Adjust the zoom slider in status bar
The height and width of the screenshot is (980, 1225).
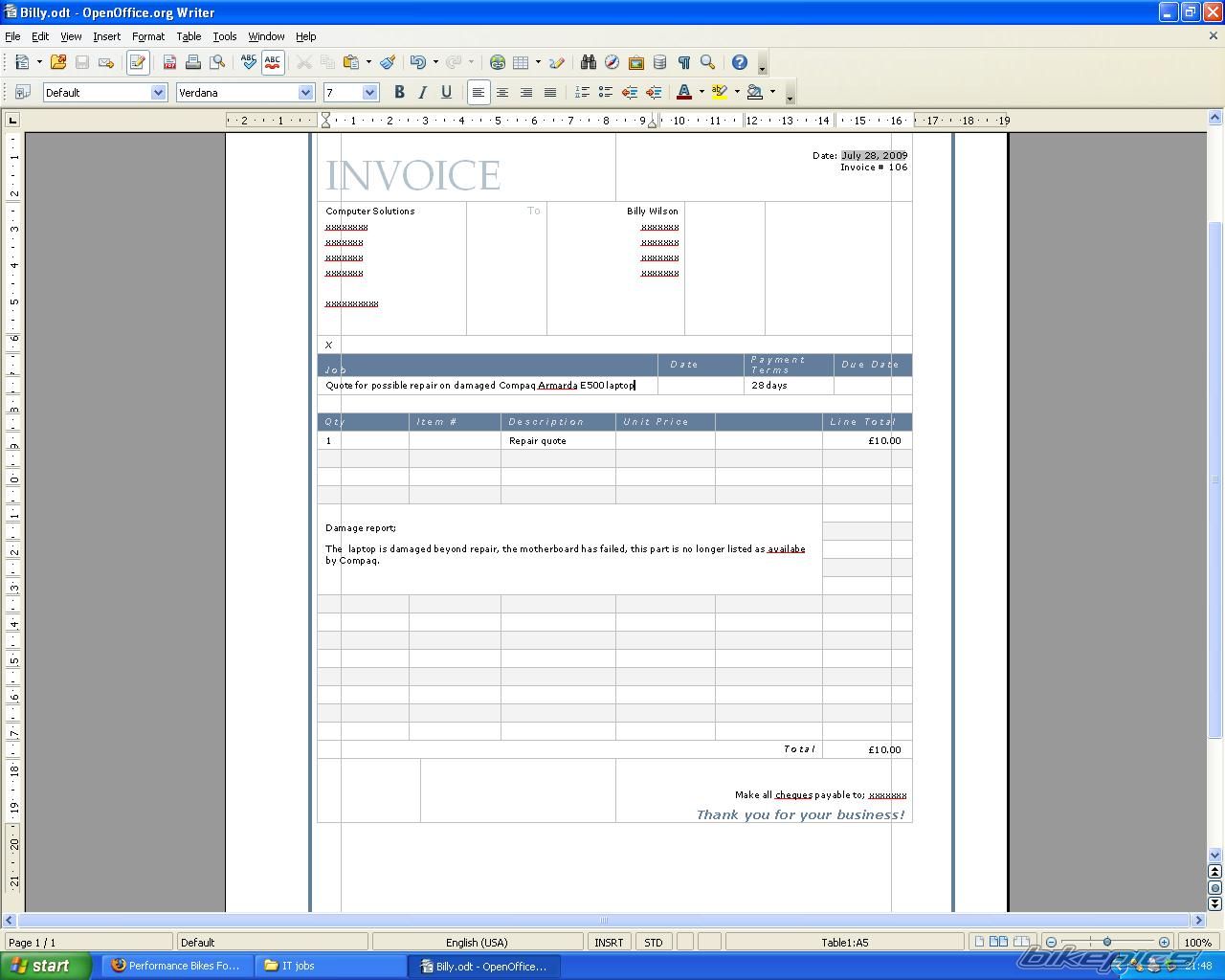coord(1107,943)
